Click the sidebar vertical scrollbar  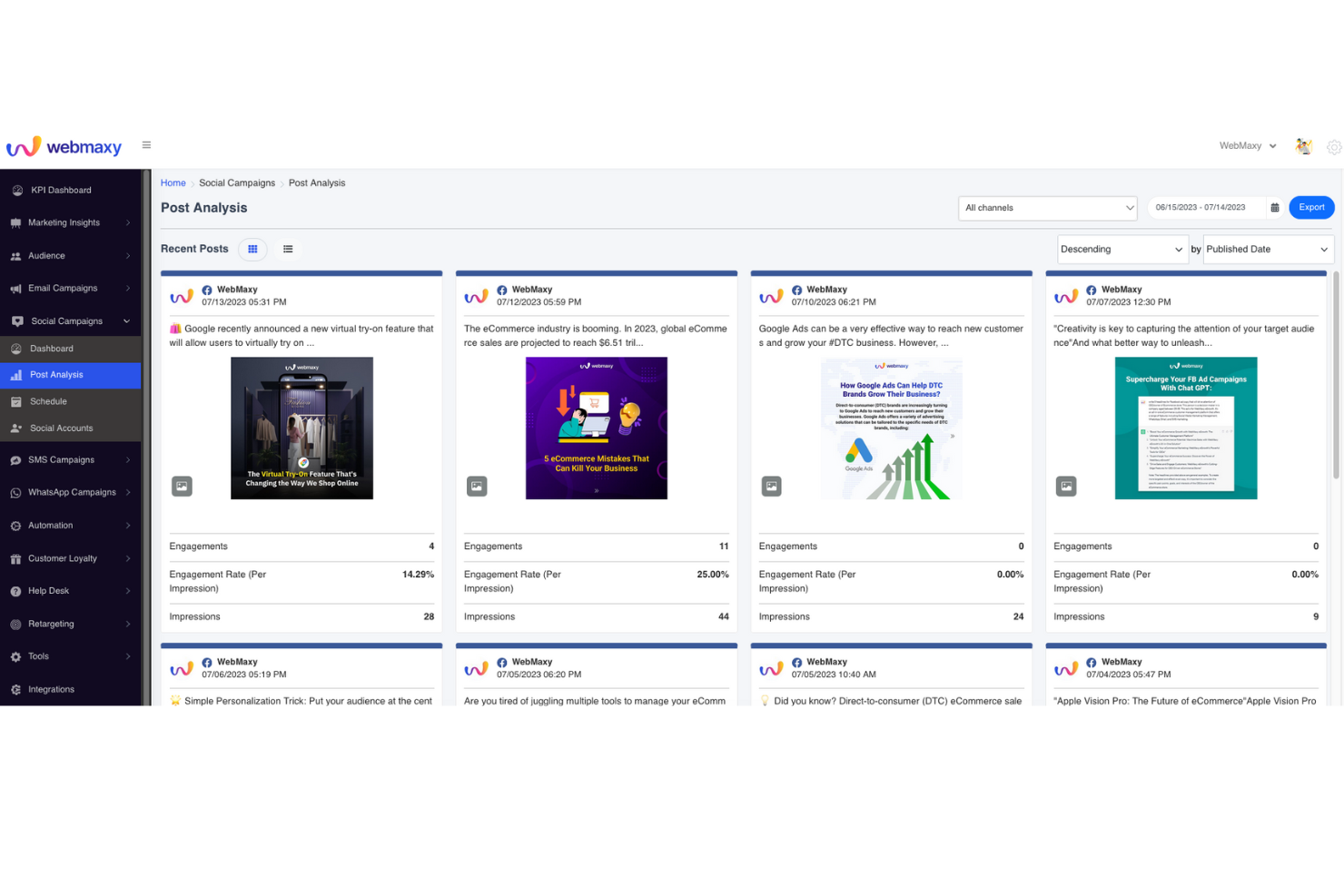(146, 437)
